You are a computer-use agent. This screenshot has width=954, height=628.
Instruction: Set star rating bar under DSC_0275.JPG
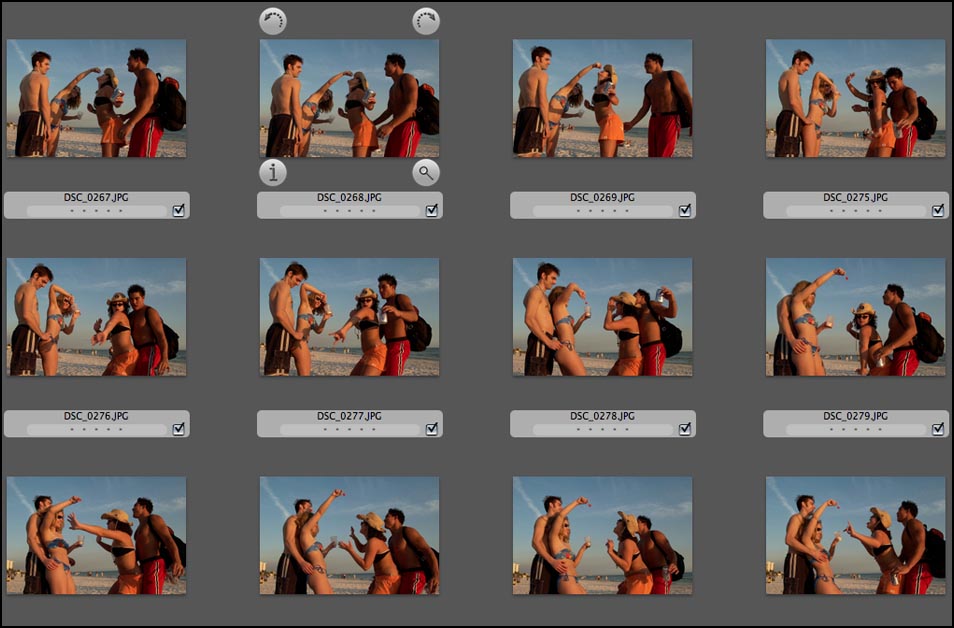[856, 211]
